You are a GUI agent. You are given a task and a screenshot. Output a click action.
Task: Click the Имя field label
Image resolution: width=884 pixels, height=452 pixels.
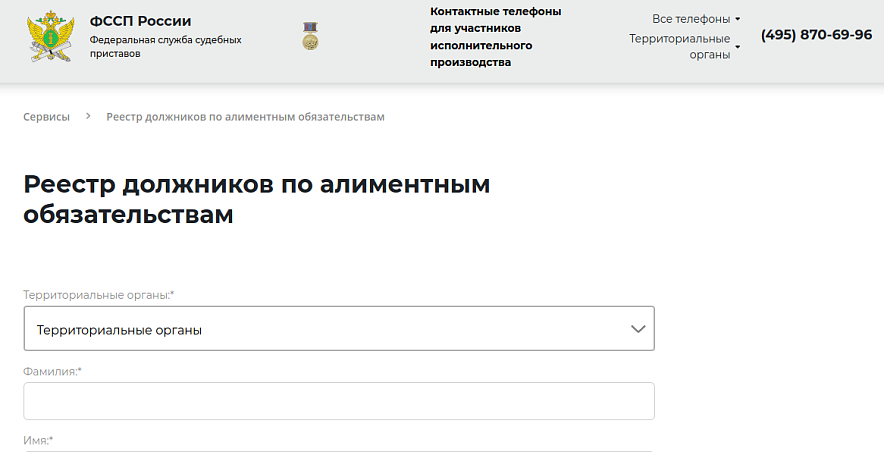tap(37, 440)
